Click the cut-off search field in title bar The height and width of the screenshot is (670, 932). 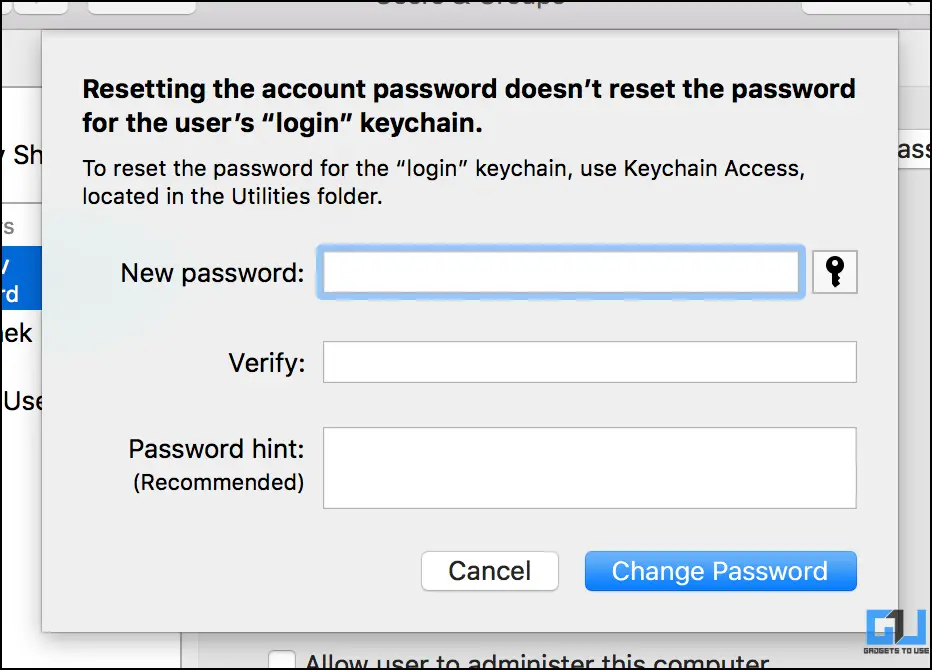[866, 6]
